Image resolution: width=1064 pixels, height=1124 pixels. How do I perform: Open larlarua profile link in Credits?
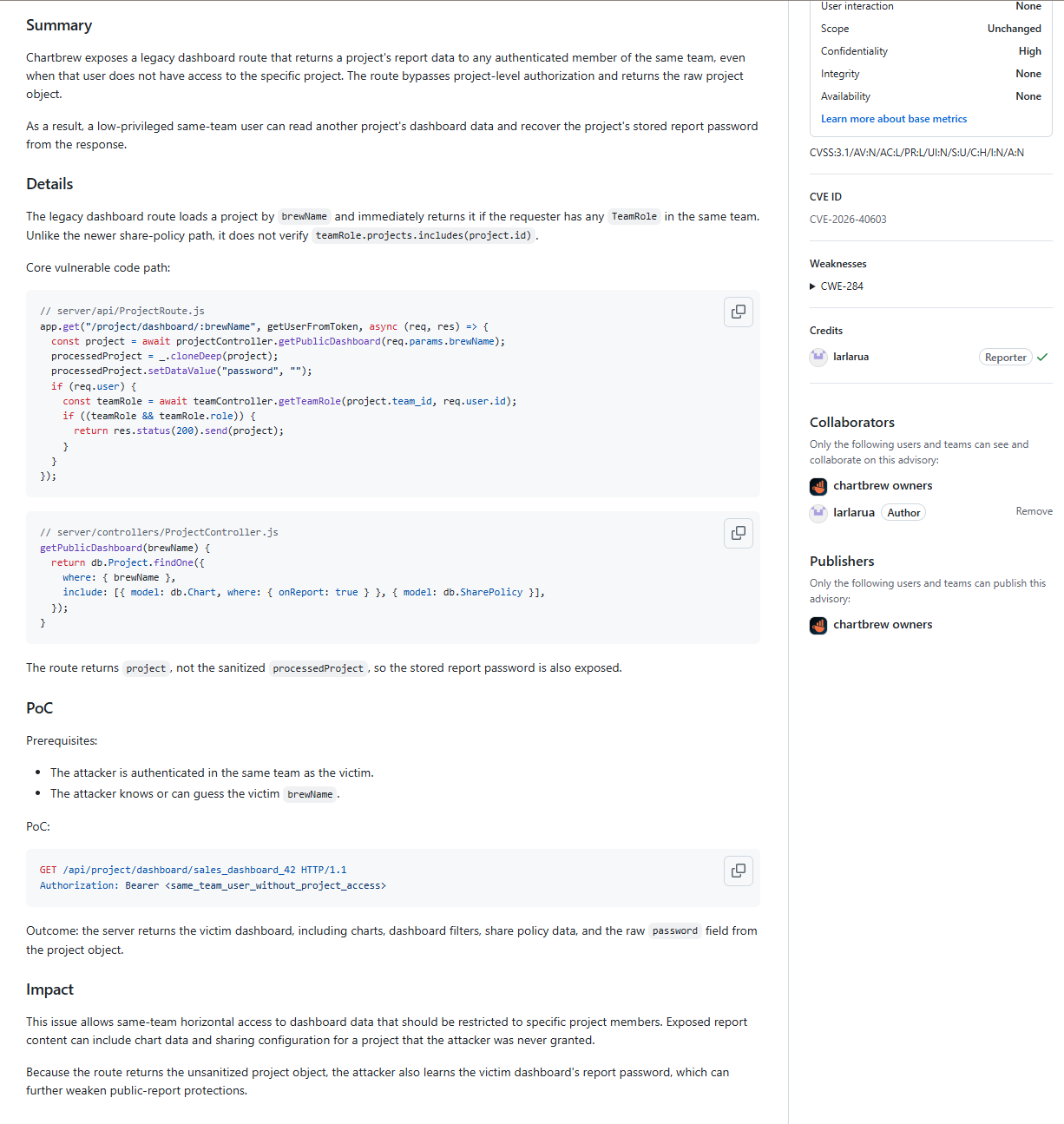[851, 357]
